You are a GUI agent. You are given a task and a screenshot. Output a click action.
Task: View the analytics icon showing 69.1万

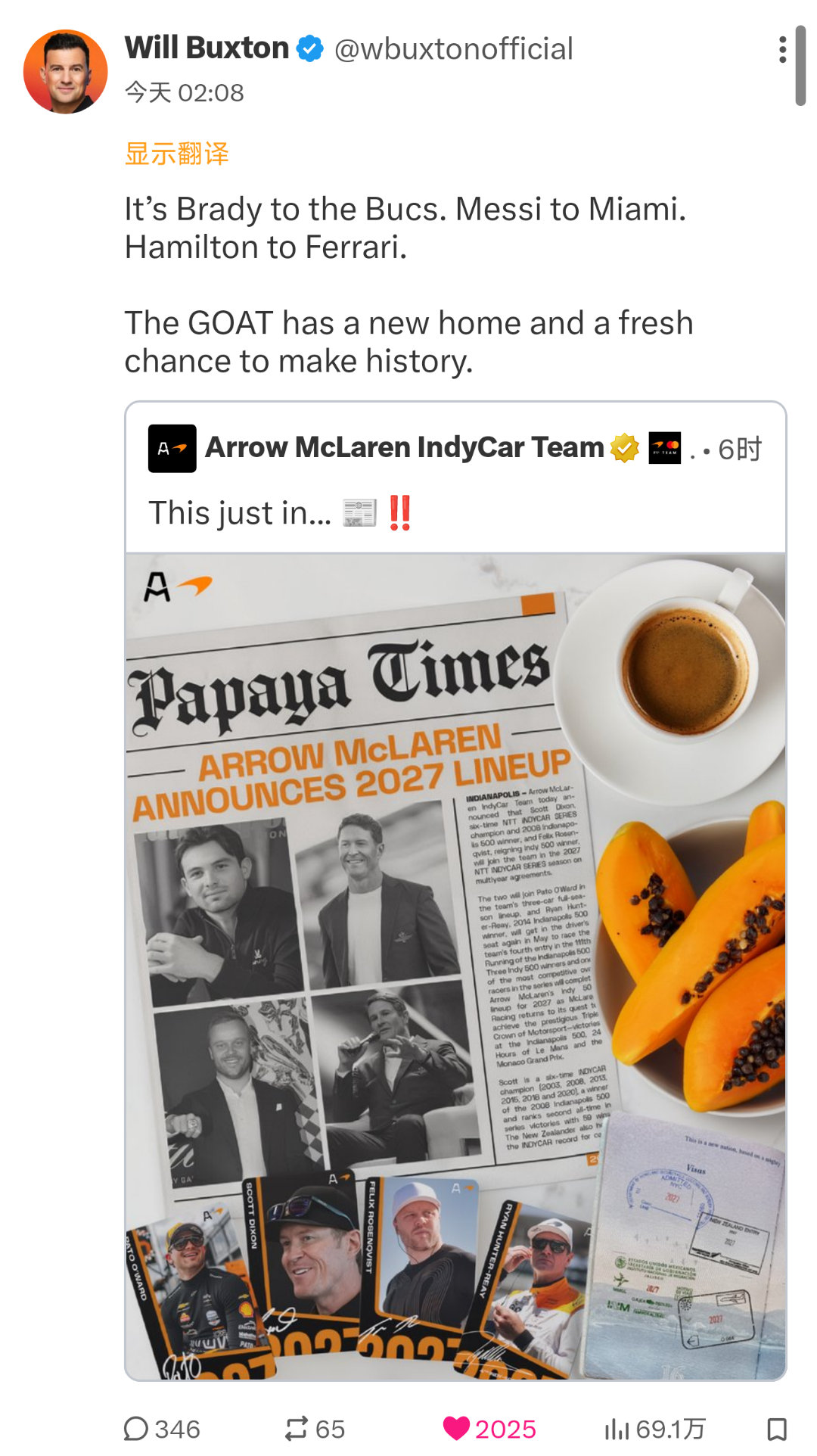[617, 1429]
